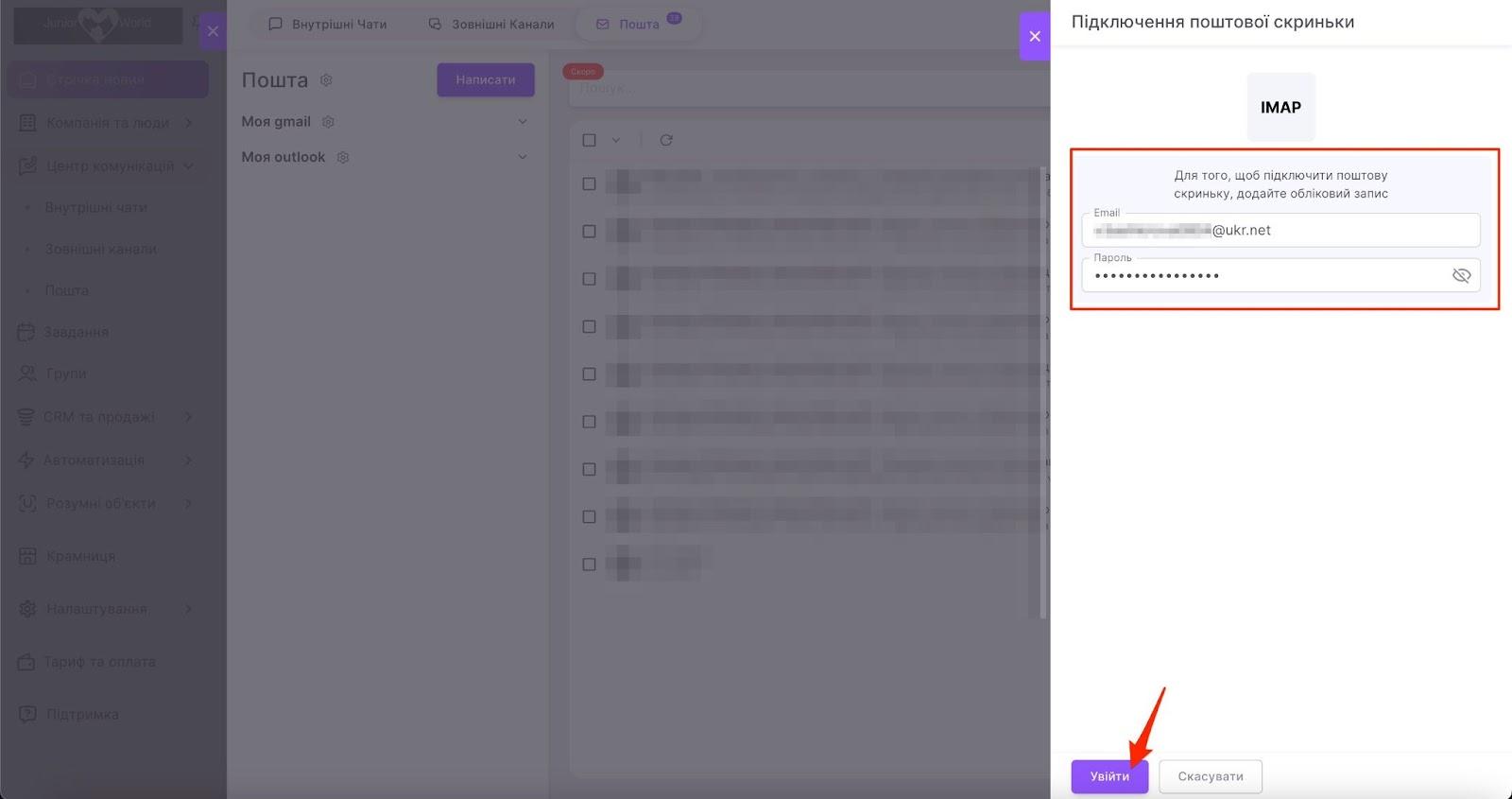1512x799 pixels.
Task: Expand Налаштування with its chevron
Action: [x=188, y=609]
